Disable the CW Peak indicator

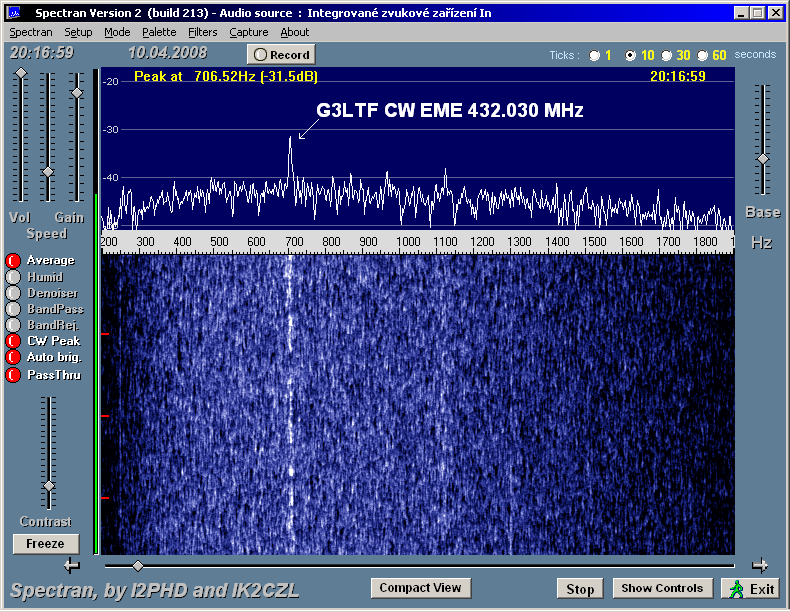click(13, 341)
